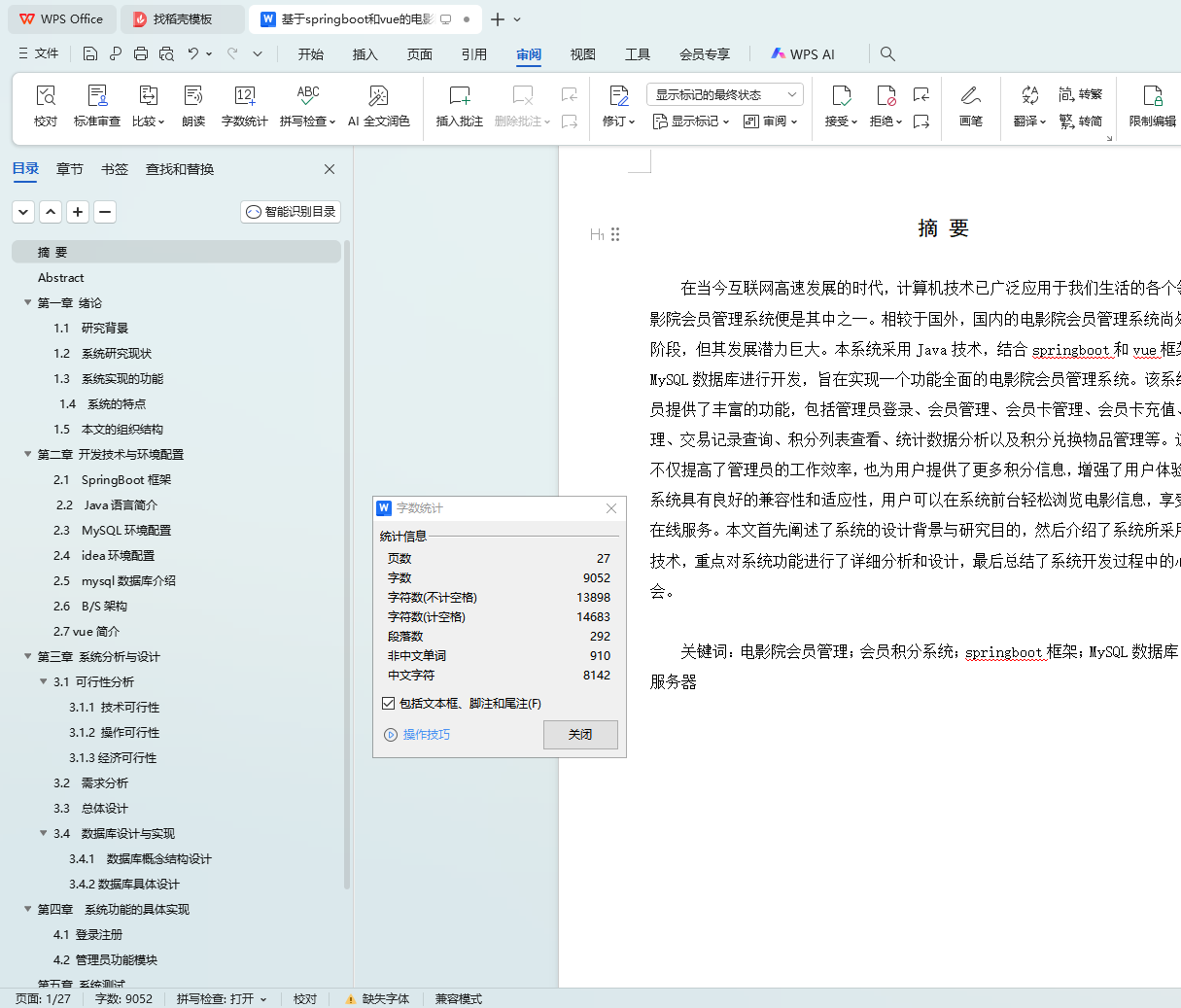1181x1008 pixels.
Task: Toggle 包括文本框、脚注和尾注 checkbox
Action: (389, 704)
